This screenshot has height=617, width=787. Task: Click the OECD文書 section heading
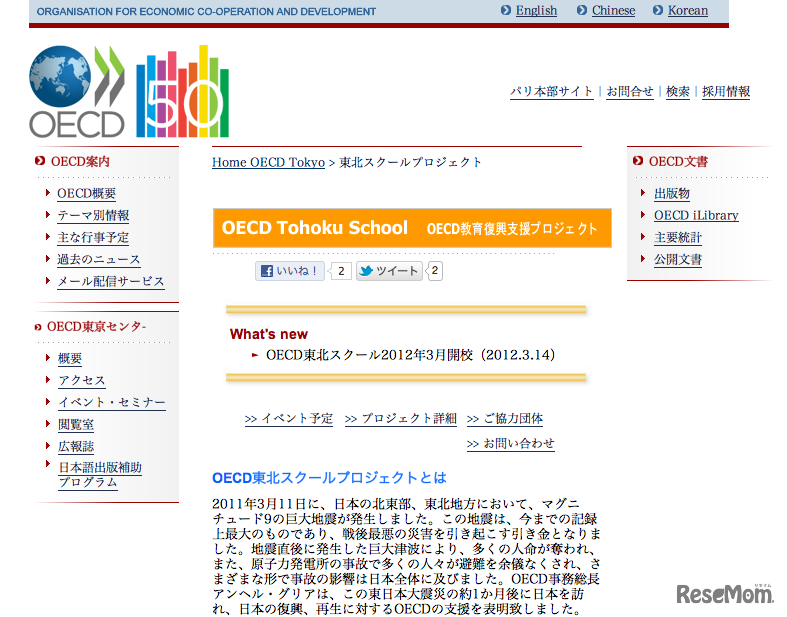(678, 161)
